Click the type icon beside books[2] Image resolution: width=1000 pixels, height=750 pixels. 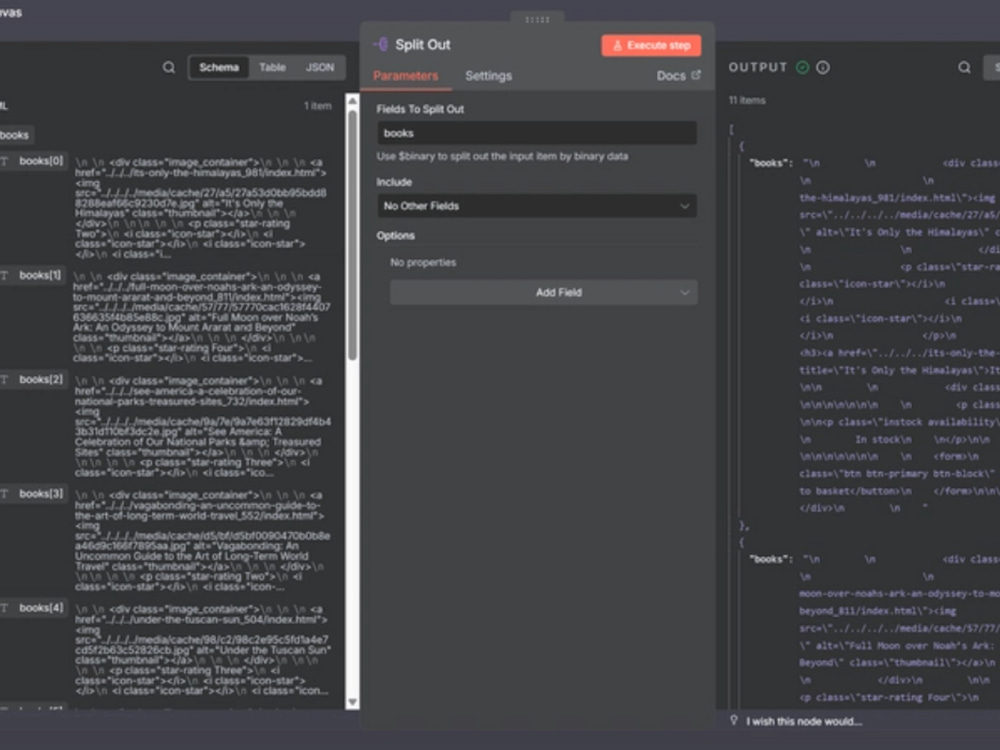tap(4, 380)
